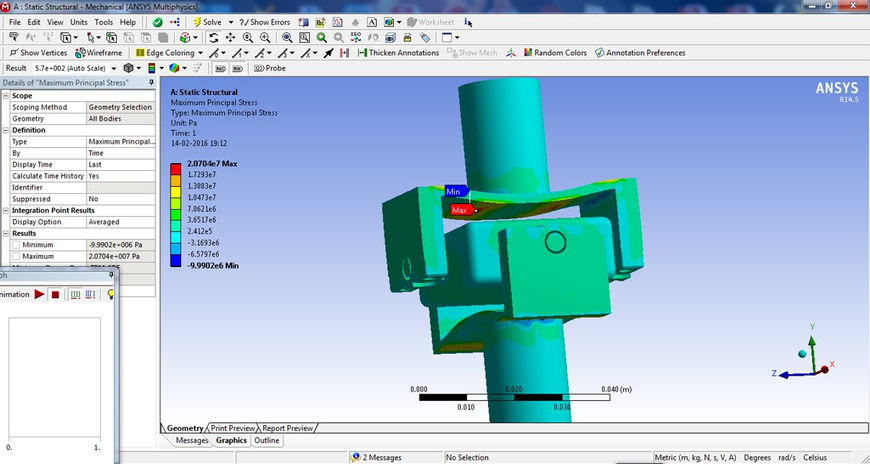Click the Rotate view icon
The width and height of the screenshot is (870, 464).
click(214, 38)
